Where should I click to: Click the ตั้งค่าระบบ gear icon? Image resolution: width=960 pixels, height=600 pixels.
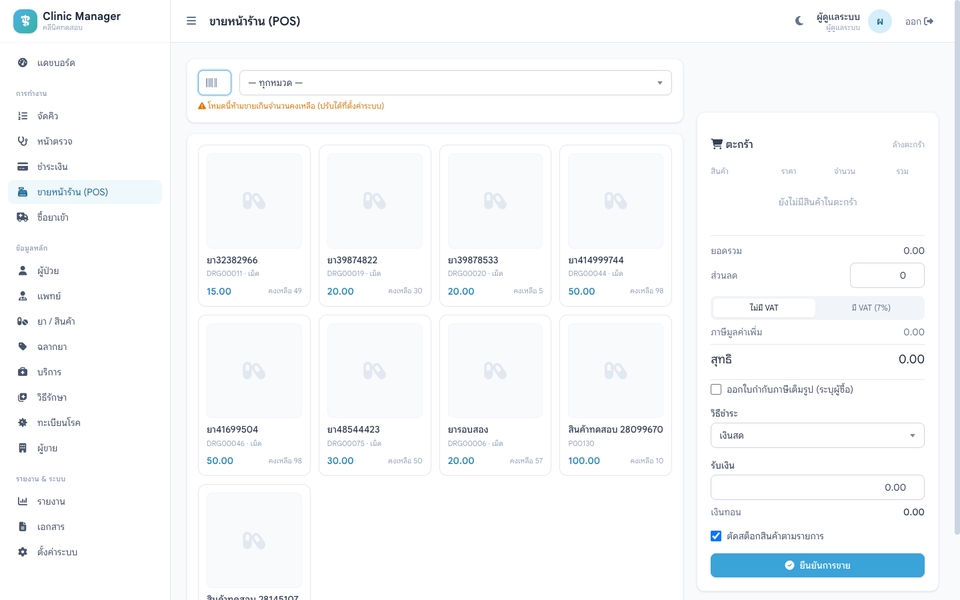[x=23, y=552]
